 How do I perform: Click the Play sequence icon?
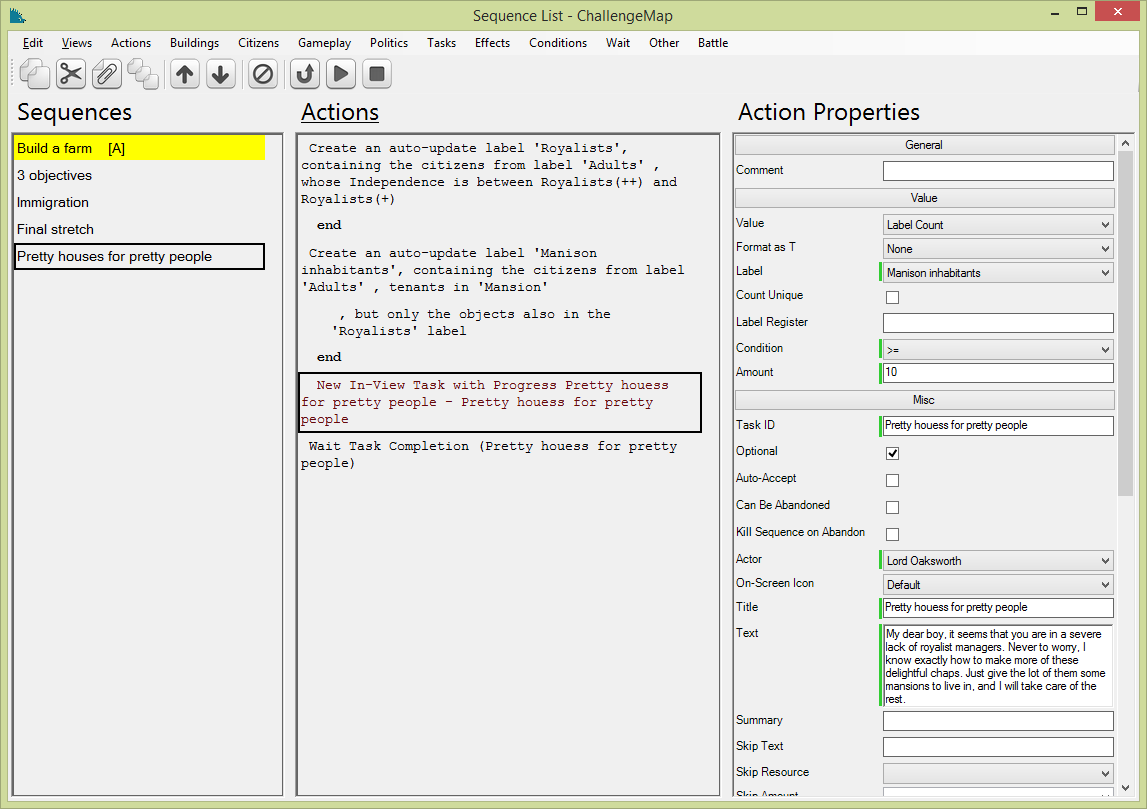341,74
